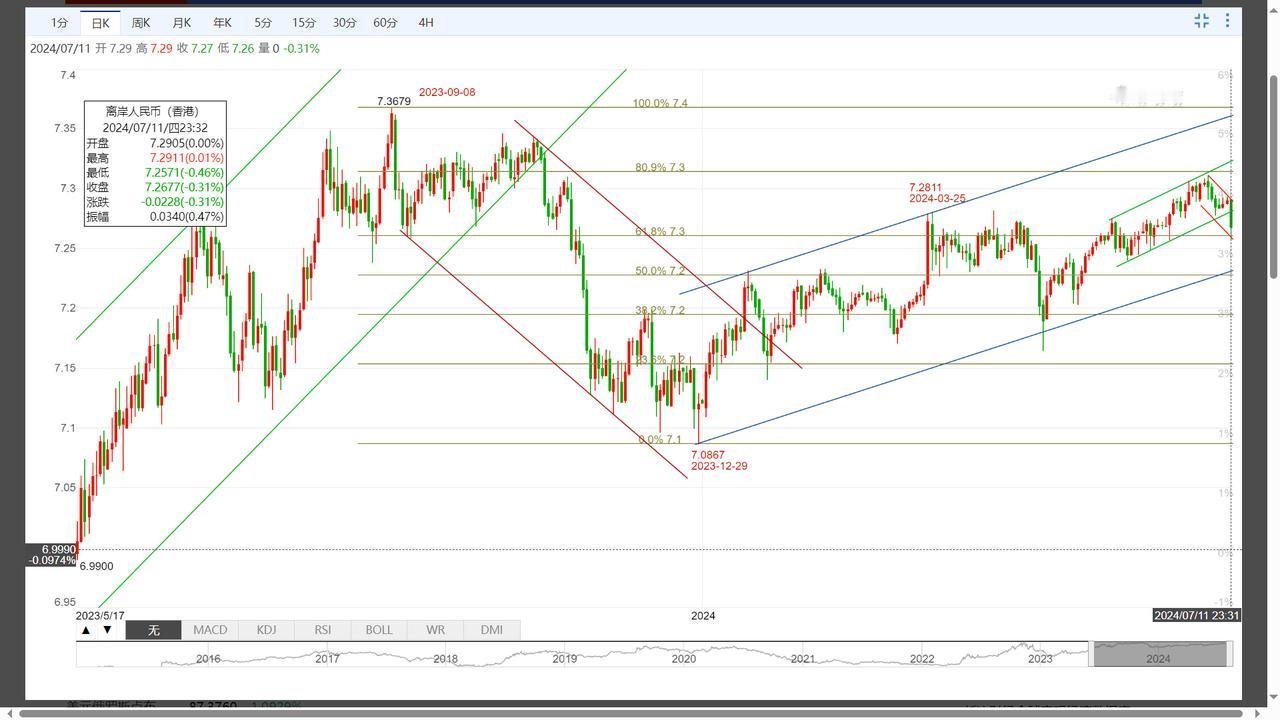Open the 月K monthly chart tab
This screenshot has height=720, width=1280.
click(181, 22)
